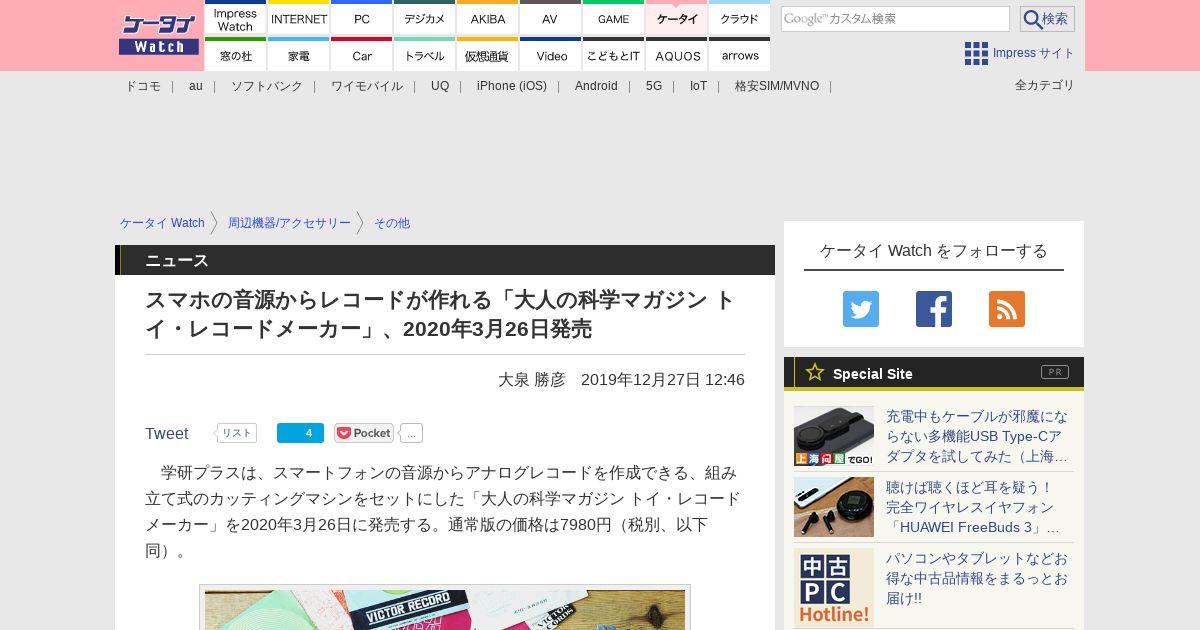Focus the Google カスタム検索 input field
The width and height of the screenshot is (1200, 630).
[895, 19]
